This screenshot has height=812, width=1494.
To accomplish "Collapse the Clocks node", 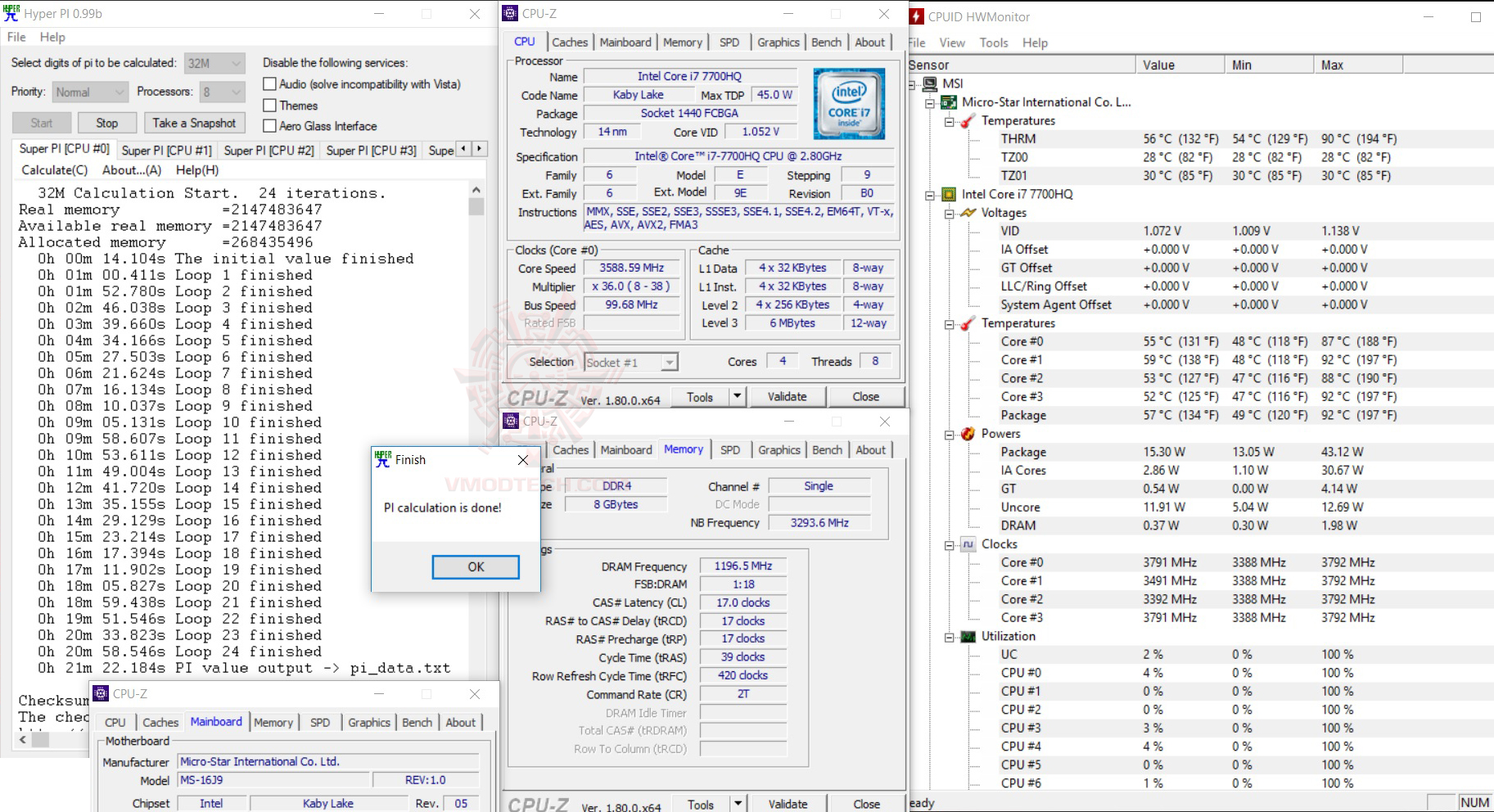I will [949, 544].
